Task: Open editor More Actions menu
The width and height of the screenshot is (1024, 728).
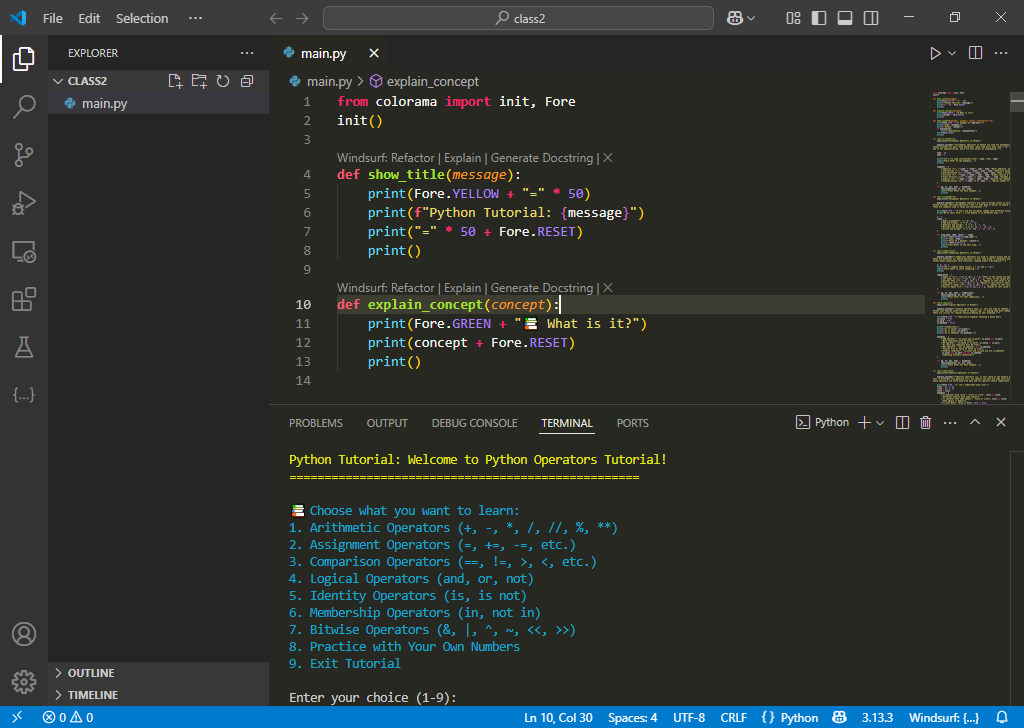Action: click(x=1000, y=53)
